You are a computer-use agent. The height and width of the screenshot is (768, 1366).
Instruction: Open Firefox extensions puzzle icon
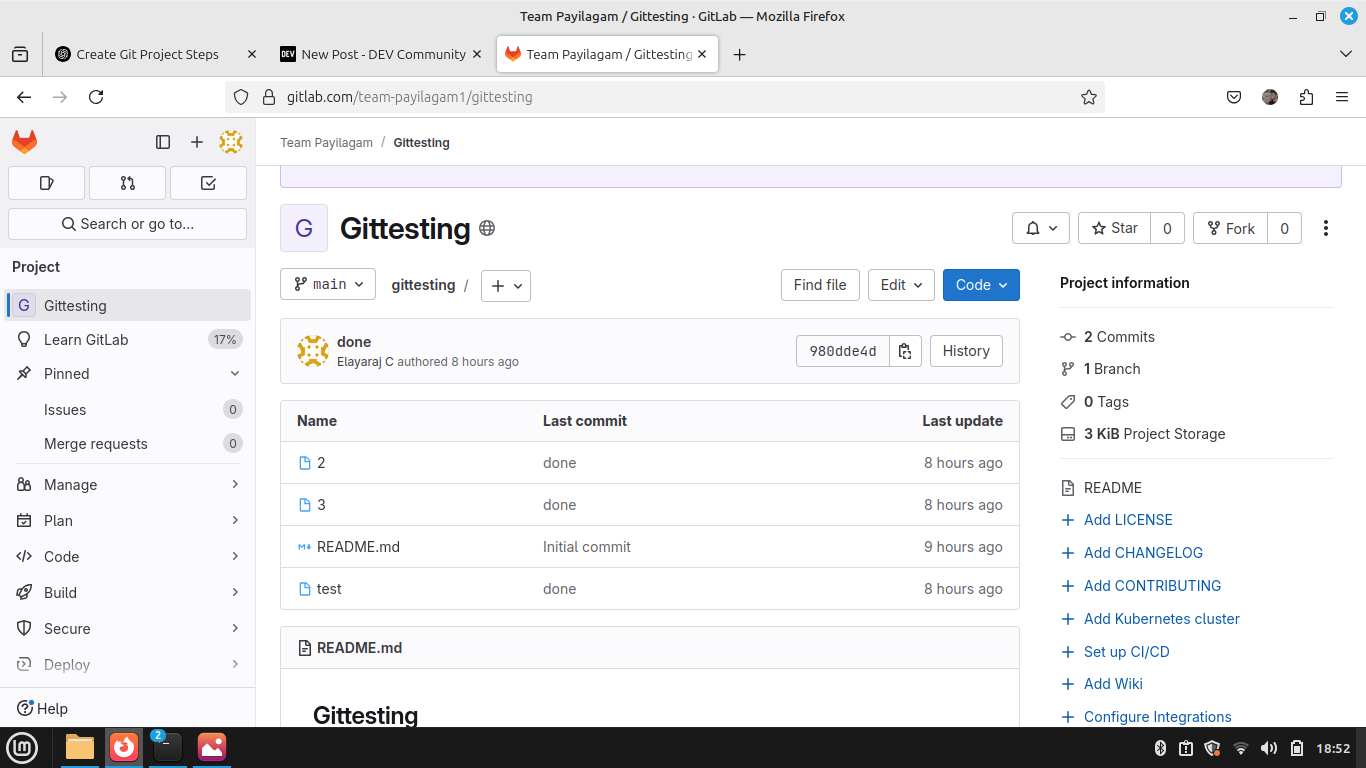coord(1306,97)
